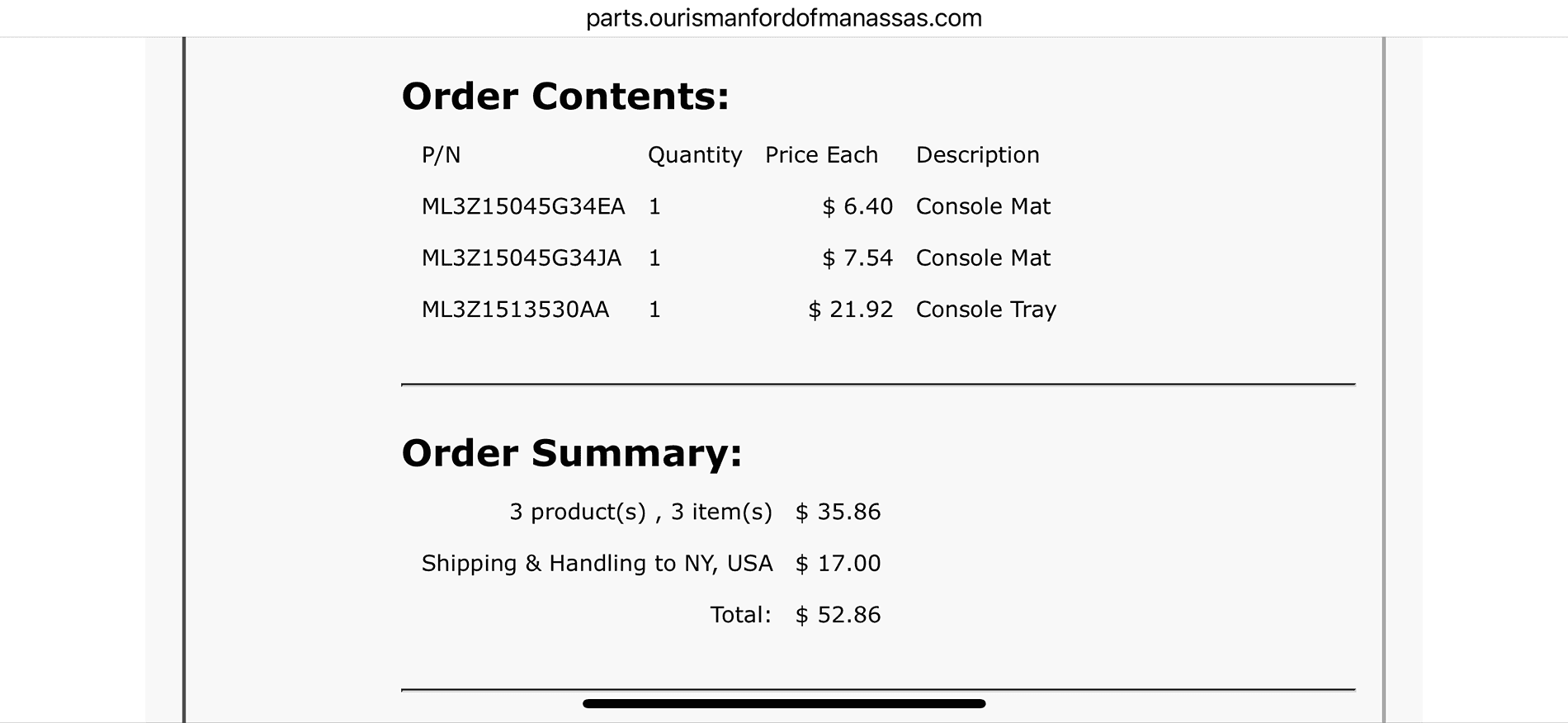Select part number ML3Z15045G34JA

(522, 258)
